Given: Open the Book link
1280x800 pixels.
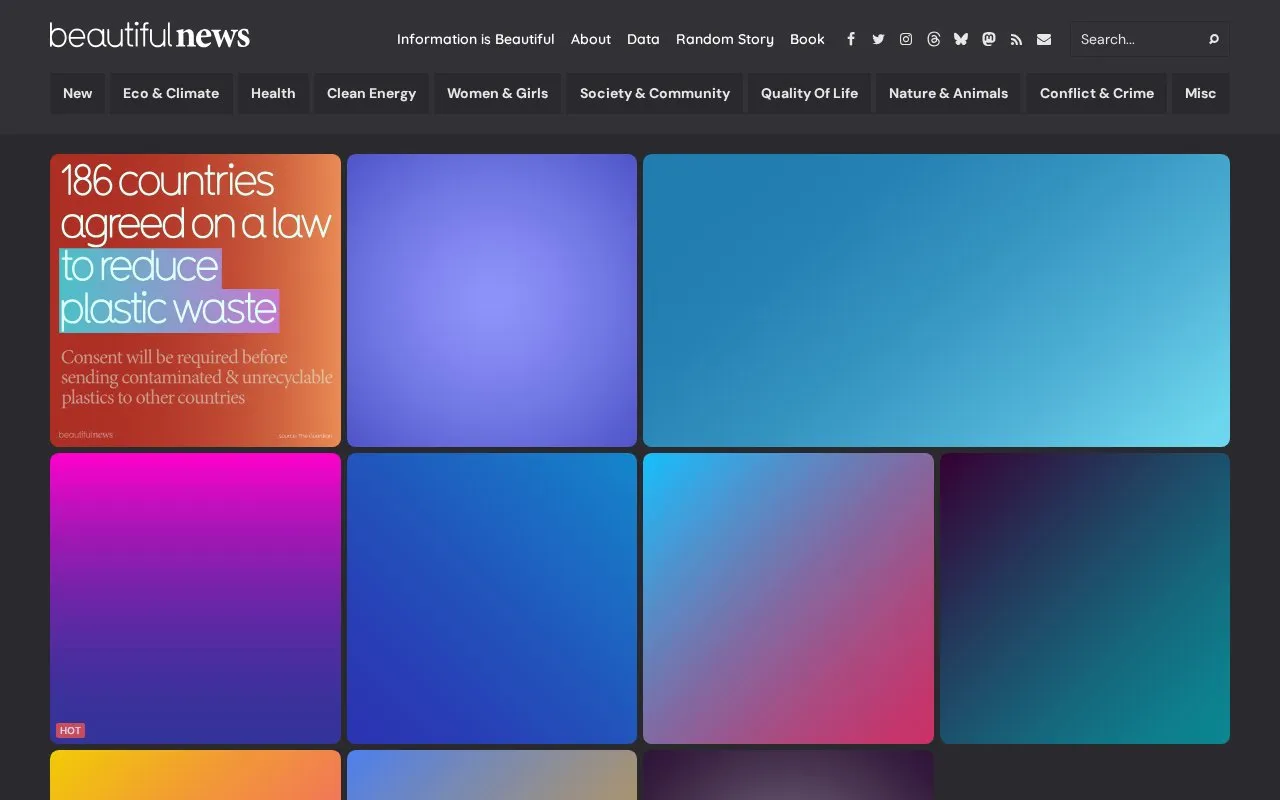Looking at the screenshot, I should pos(807,39).
